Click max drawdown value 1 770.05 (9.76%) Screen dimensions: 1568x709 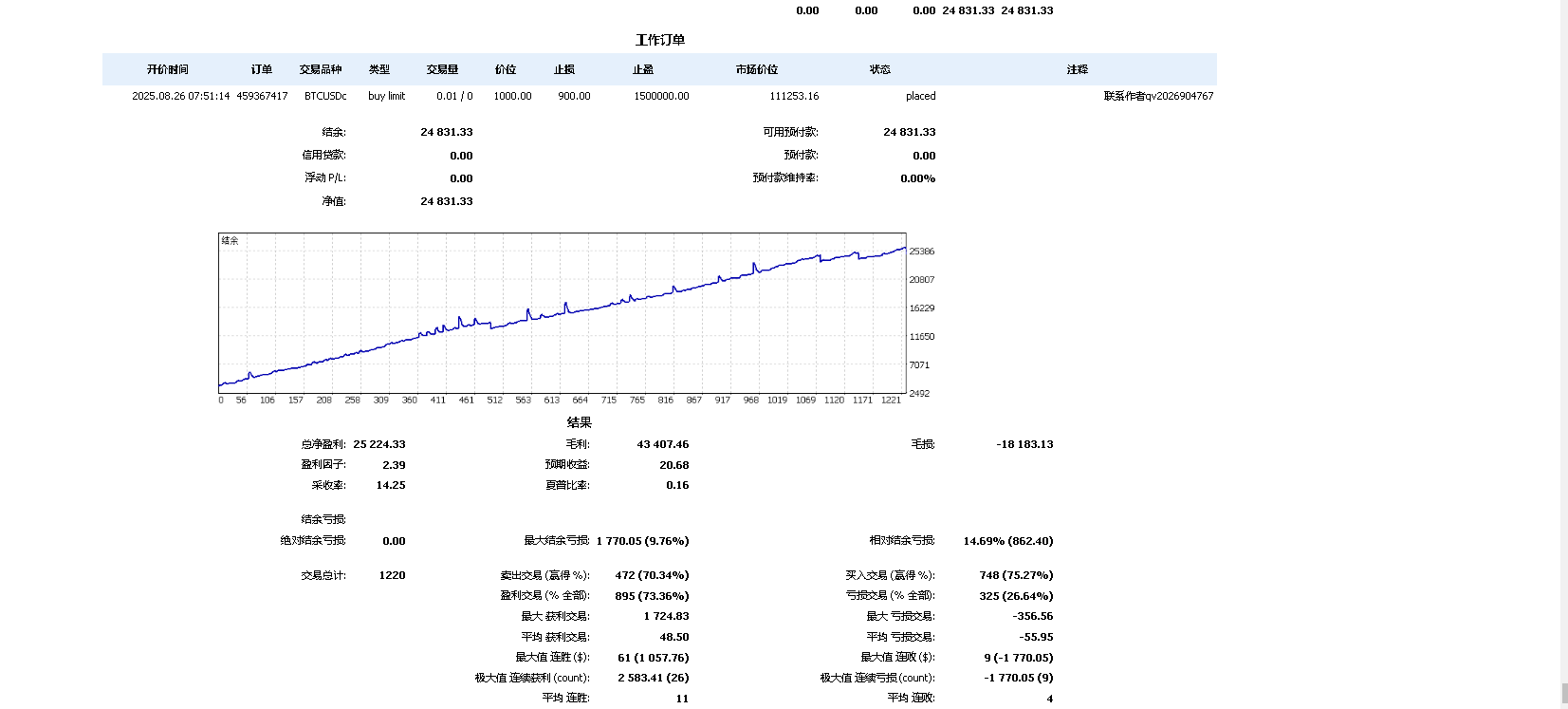click(x=642, y=541)
